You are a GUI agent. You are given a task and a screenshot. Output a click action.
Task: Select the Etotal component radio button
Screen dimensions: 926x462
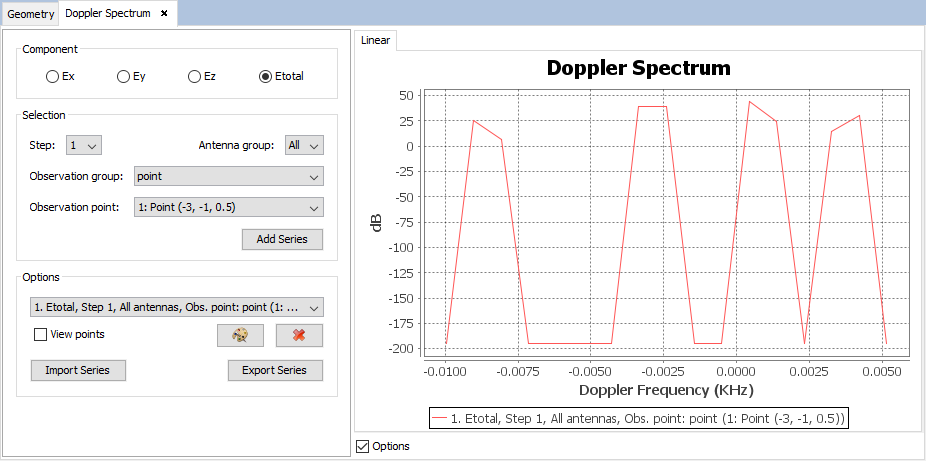(x=265, y=76)
